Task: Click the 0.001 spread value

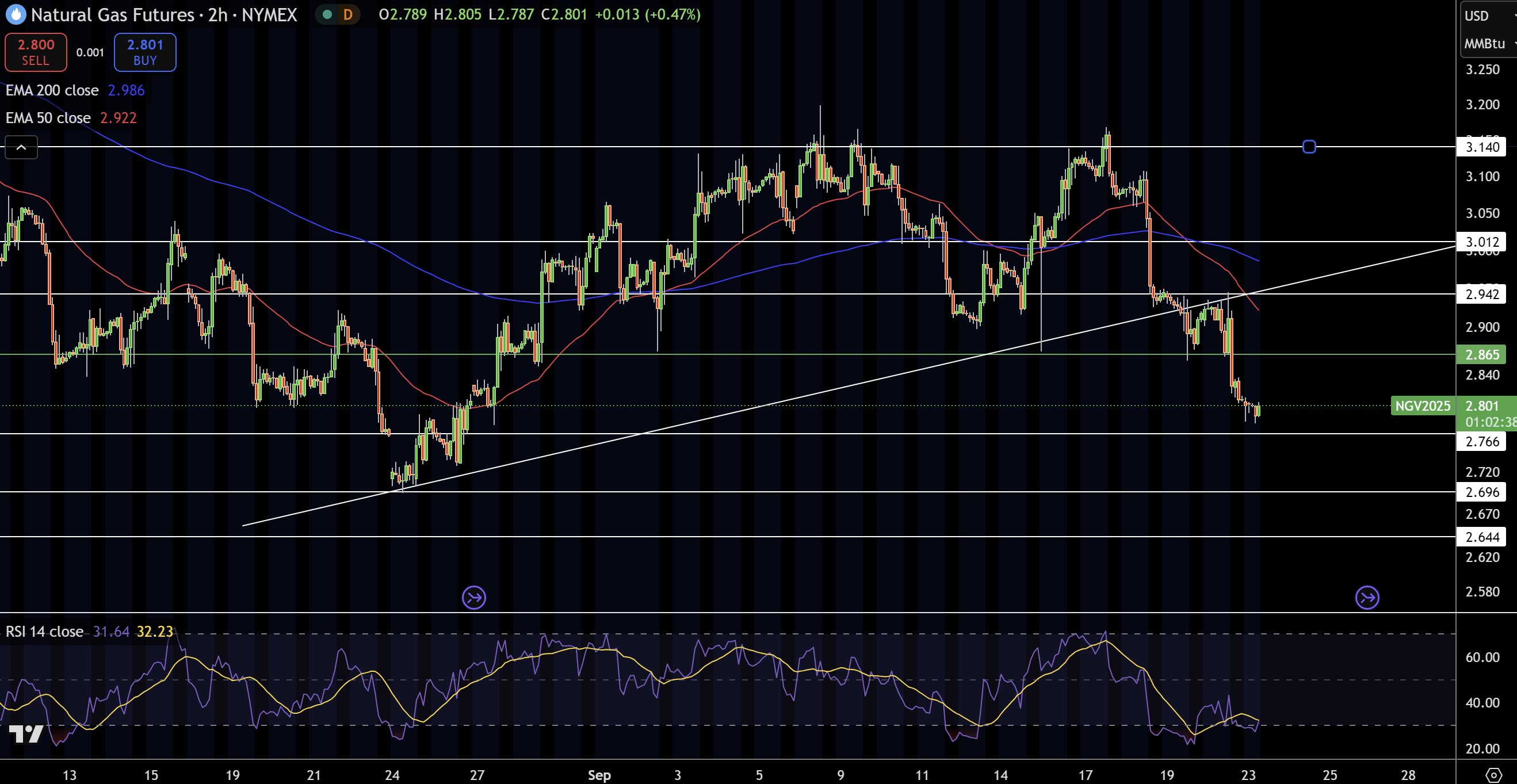Action: point(90,52)
